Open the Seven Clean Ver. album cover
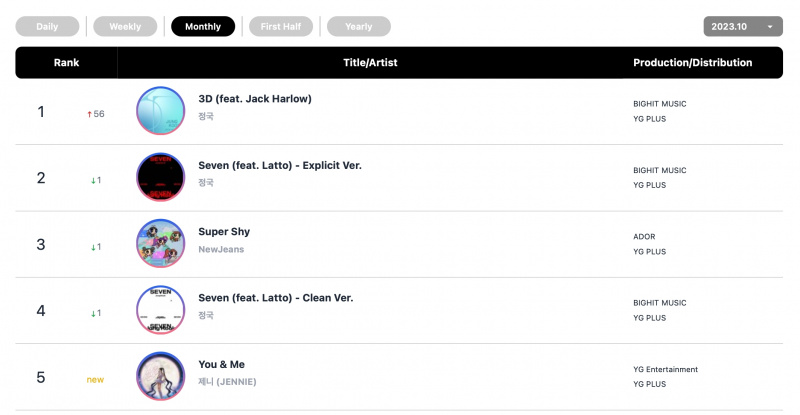This screenshot has width=800, height=415. pos(161,310)
